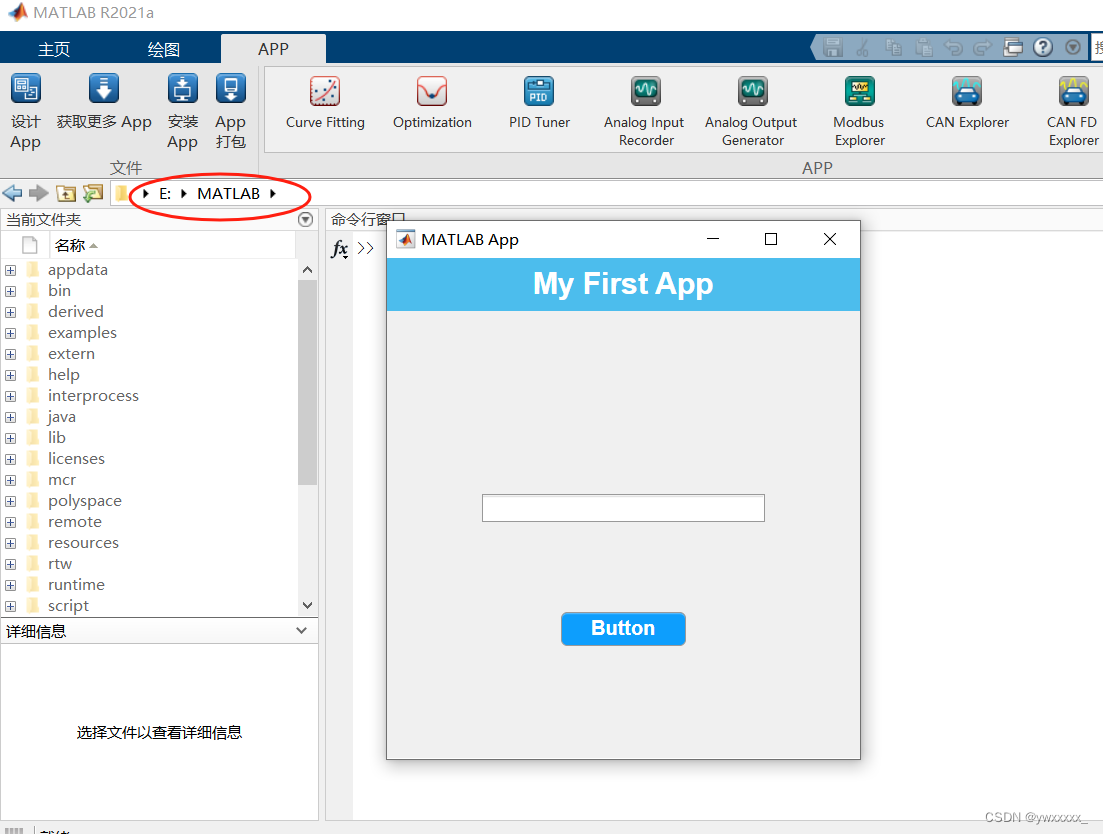
Task: Click the My First App title label
Action: (623, 284)
